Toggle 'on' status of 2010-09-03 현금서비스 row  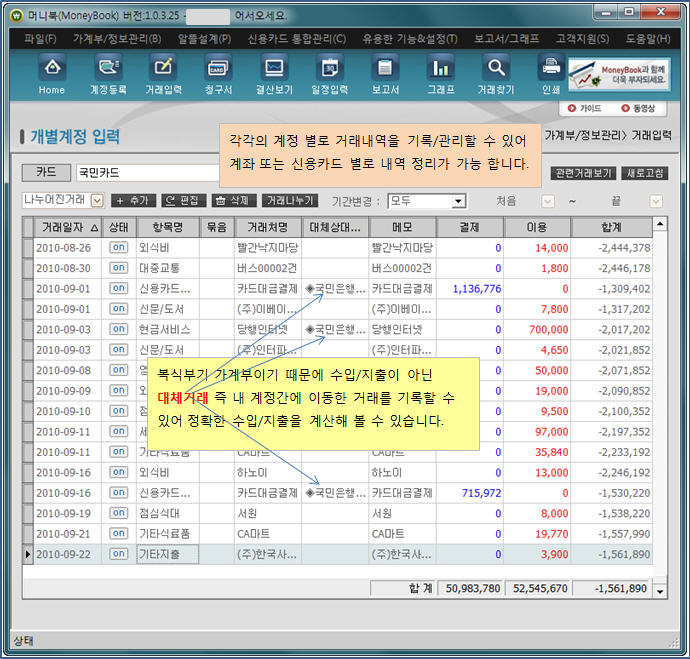(118, 329)
